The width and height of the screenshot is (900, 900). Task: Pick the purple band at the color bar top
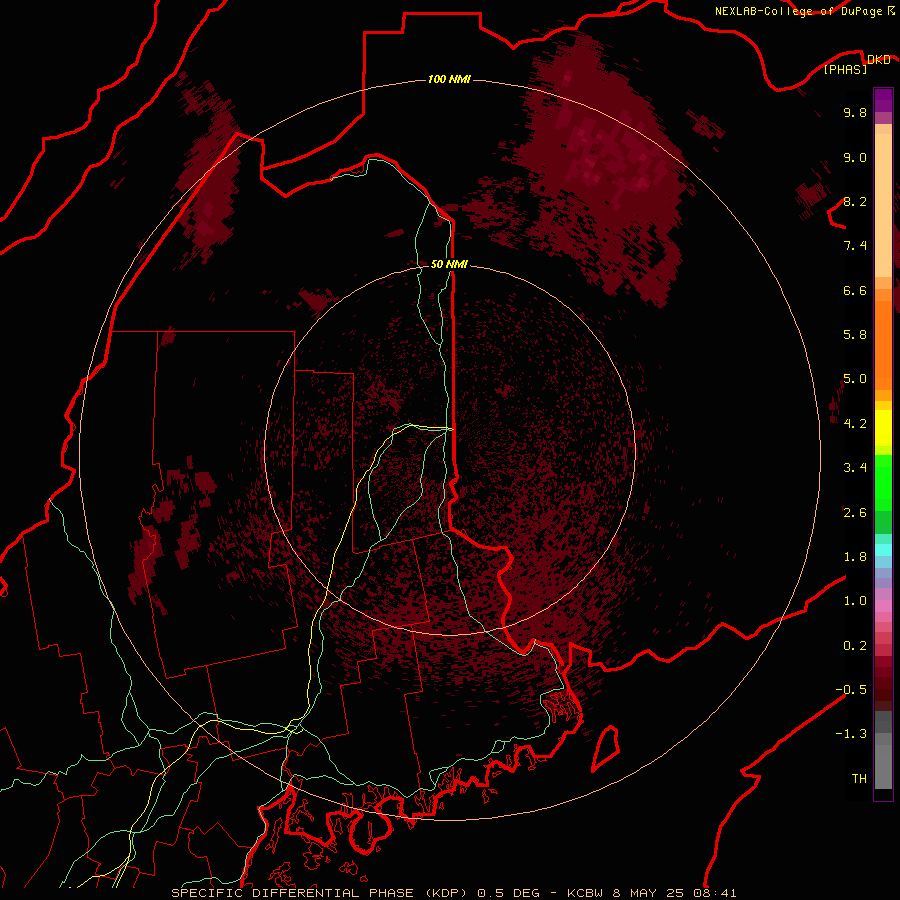coord(883,100)
